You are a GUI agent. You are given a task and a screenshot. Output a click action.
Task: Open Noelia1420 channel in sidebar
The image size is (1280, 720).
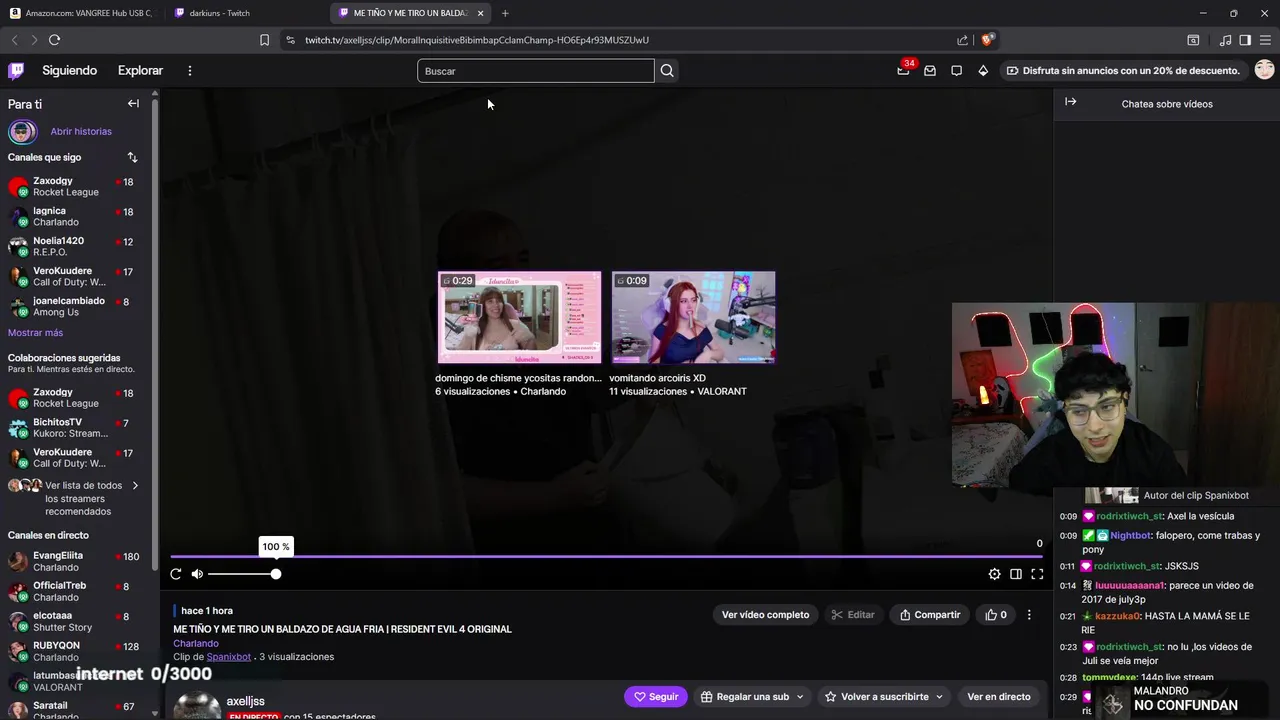click(78, 246)
